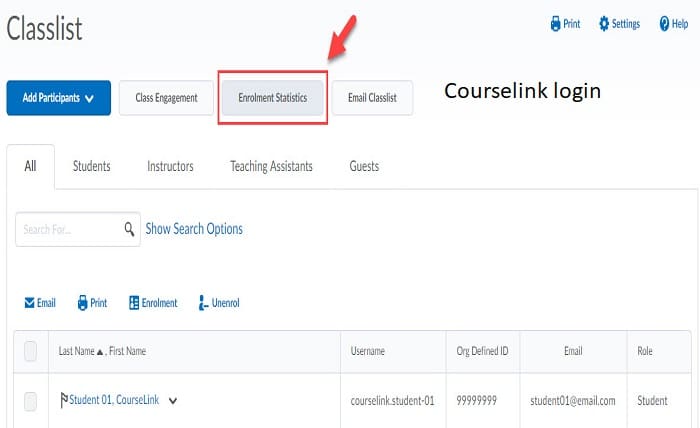Click the 99999999 ID cell

click(476, 401)
